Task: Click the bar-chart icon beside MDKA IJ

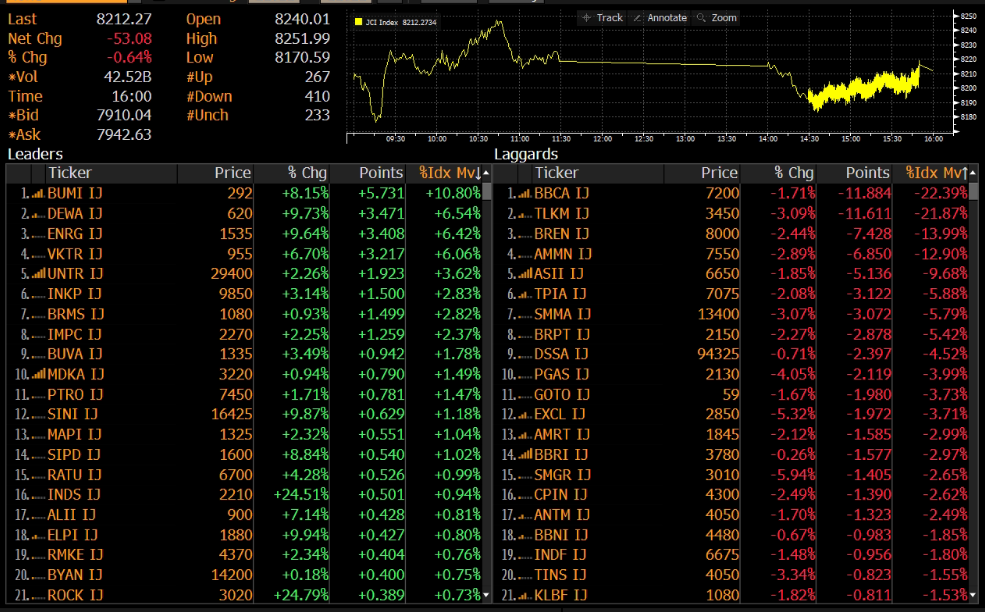Action: [38, 374]
